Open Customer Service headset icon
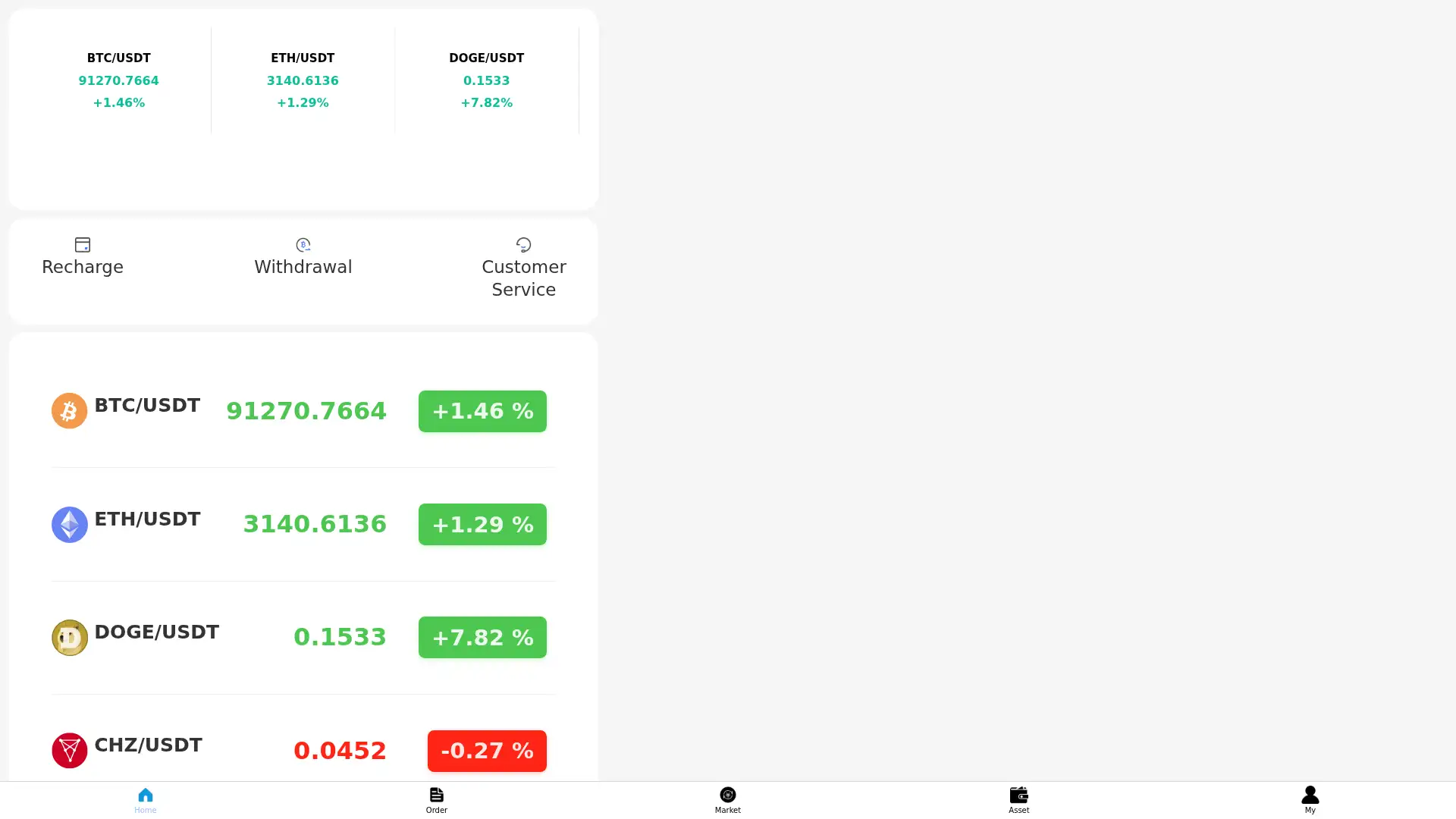The height and width of the screenshot is (819, 1456). click(523, 244)
